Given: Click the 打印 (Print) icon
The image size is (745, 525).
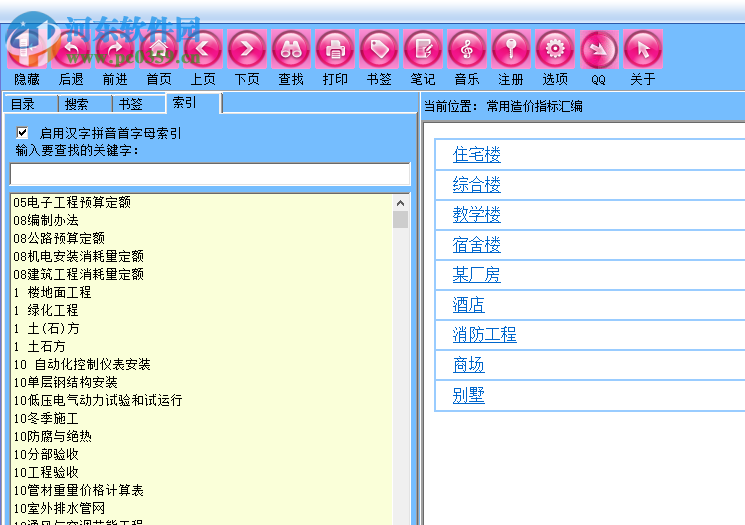Looking at the screenshot, I should pyautogui.click(x=335, y=48).
